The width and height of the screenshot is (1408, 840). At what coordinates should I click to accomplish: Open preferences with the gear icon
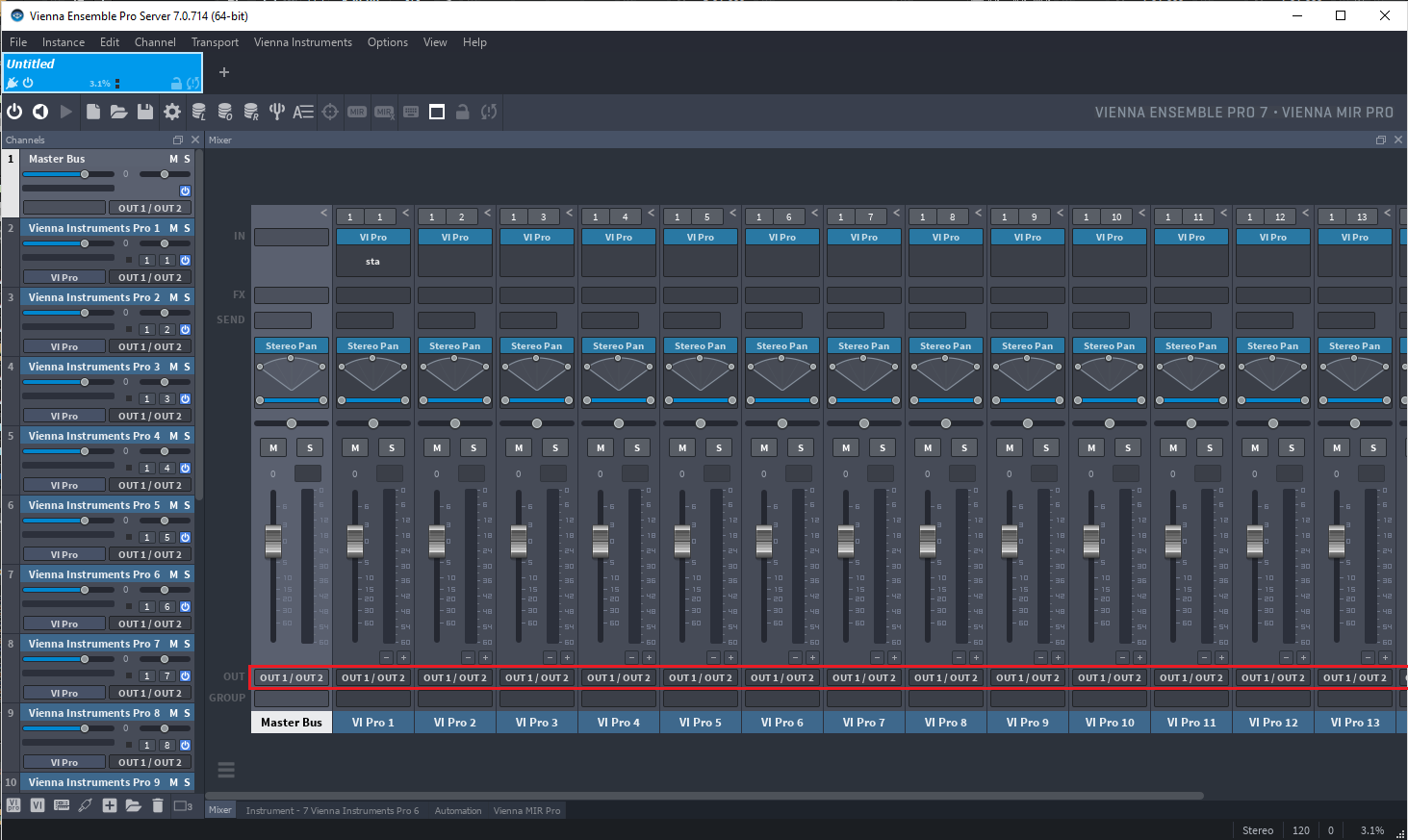172,112
